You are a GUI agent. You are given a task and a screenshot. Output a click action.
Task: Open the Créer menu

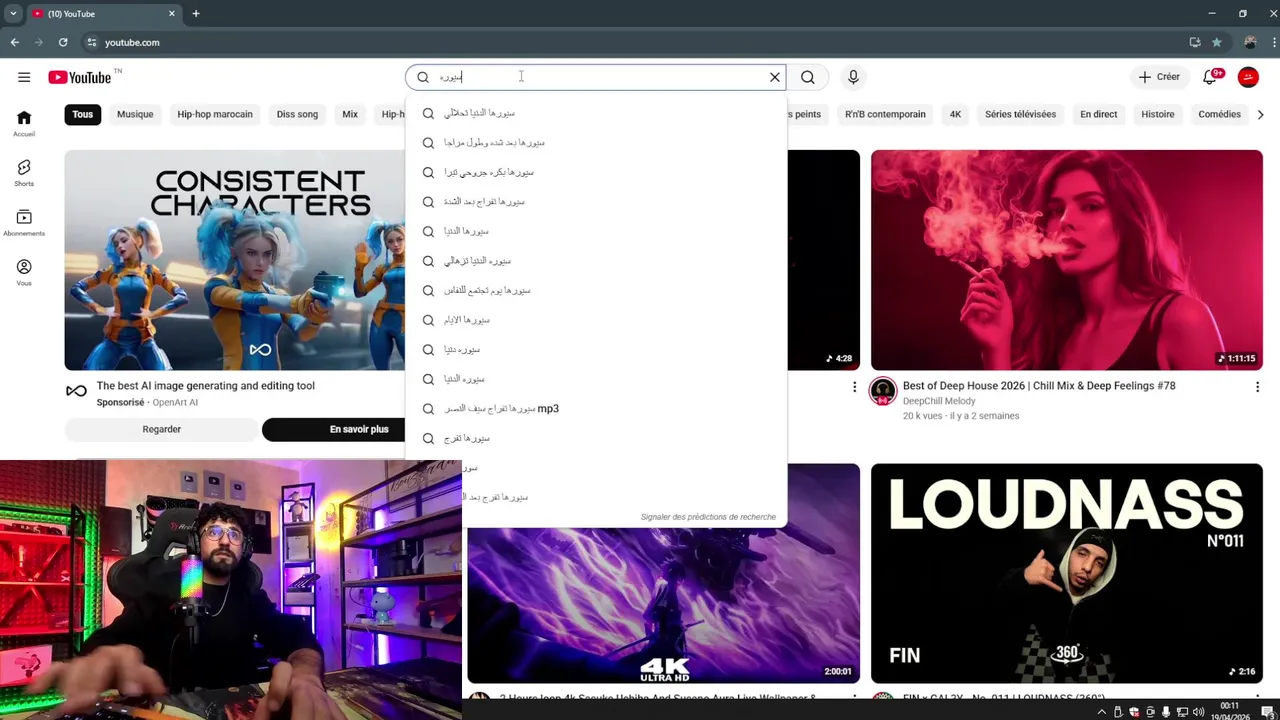click(1160, 77)
